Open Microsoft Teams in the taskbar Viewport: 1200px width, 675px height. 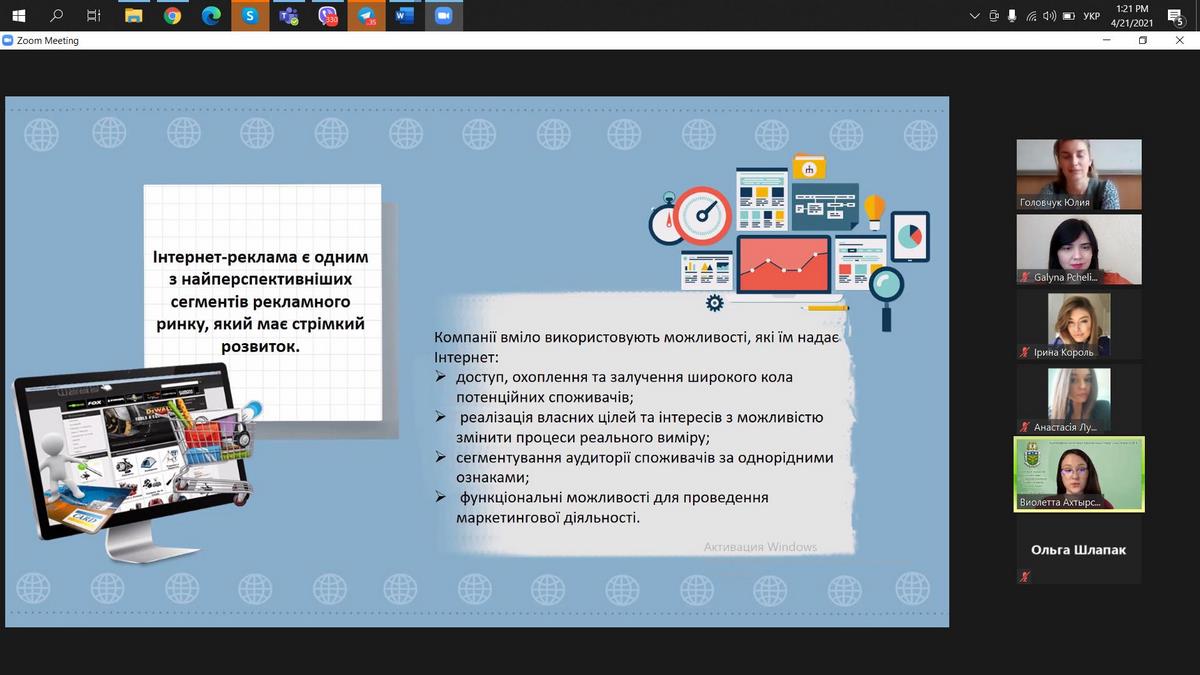pyautogui.click(x=289, y=16)
